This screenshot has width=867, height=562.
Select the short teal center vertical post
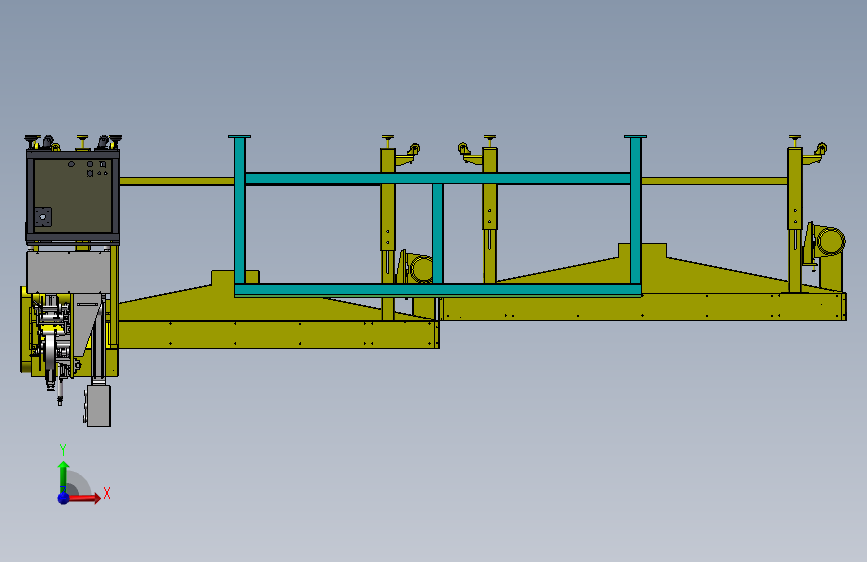(437, 233)
